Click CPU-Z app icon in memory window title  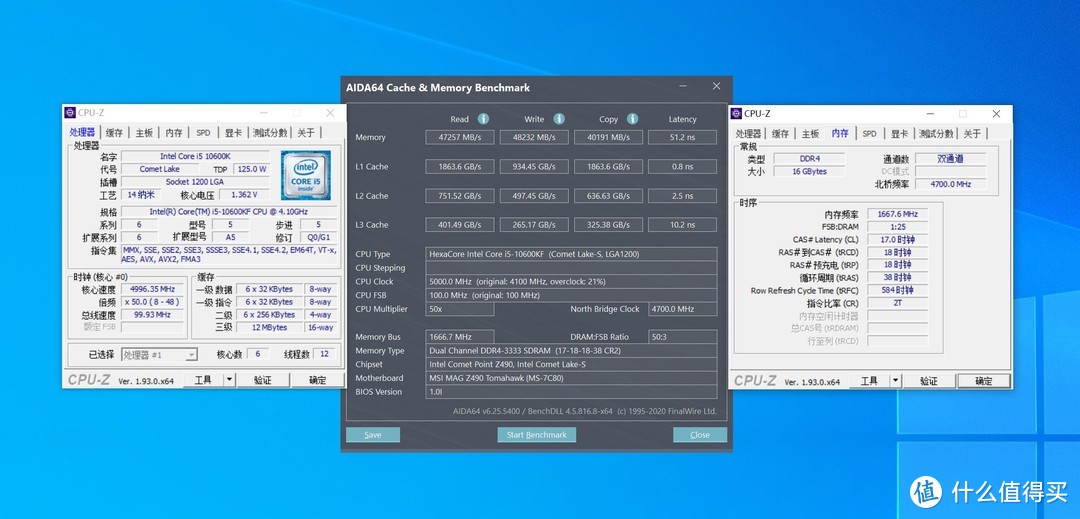736,113
